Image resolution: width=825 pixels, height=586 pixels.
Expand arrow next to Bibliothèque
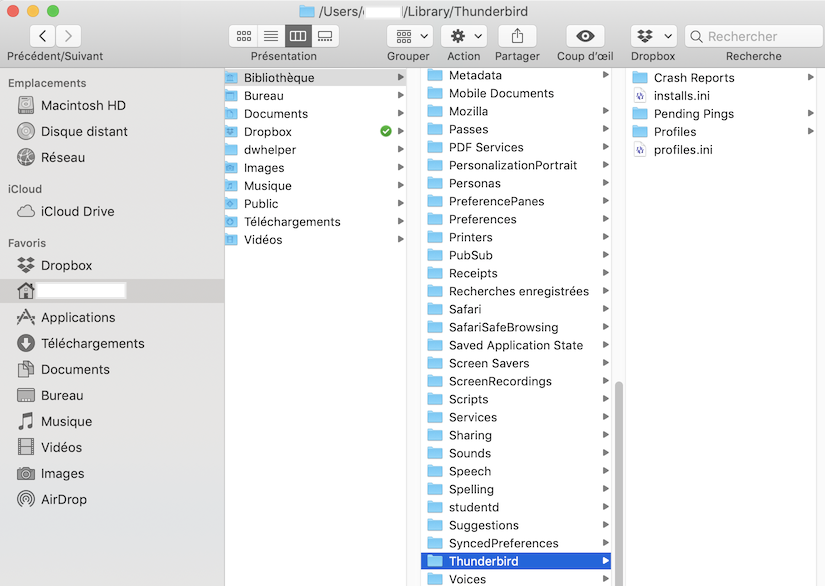(401, 78)
